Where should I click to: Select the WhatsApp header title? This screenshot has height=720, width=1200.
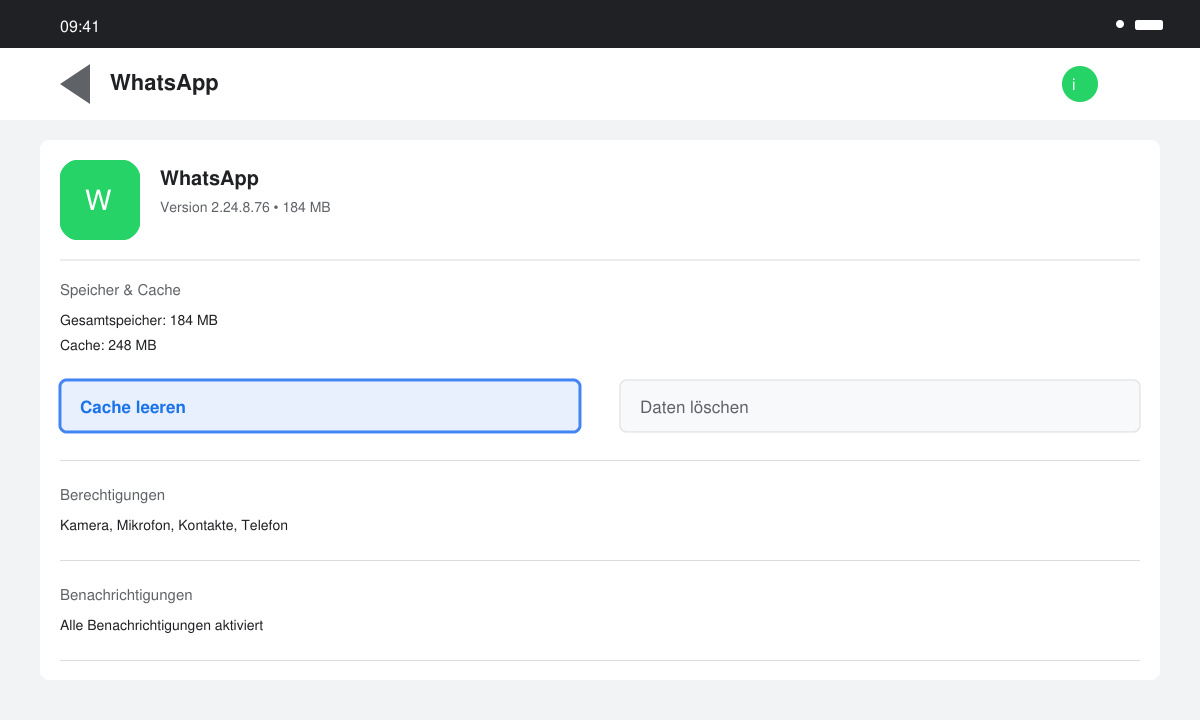click(164, 83)
